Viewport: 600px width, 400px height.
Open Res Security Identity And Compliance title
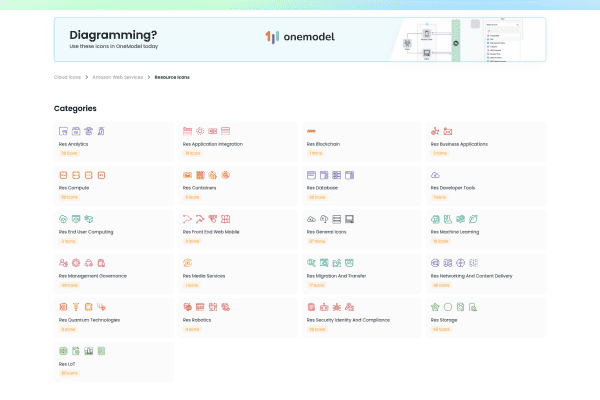(348, 320)
